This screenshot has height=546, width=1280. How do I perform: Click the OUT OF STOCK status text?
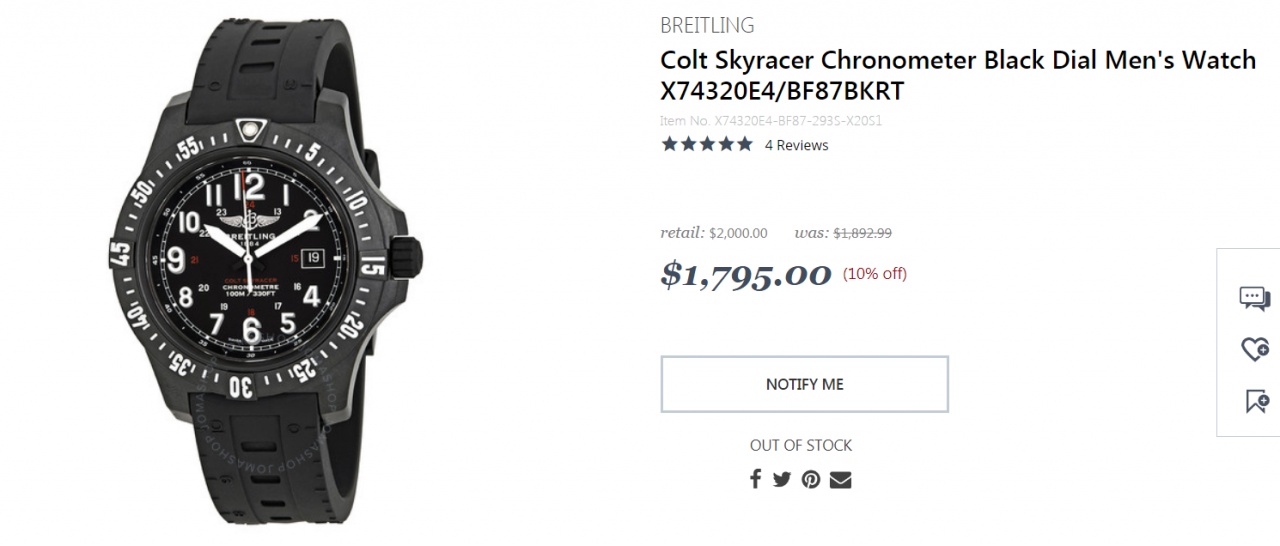pyautogui.click(x=801, y=445)
